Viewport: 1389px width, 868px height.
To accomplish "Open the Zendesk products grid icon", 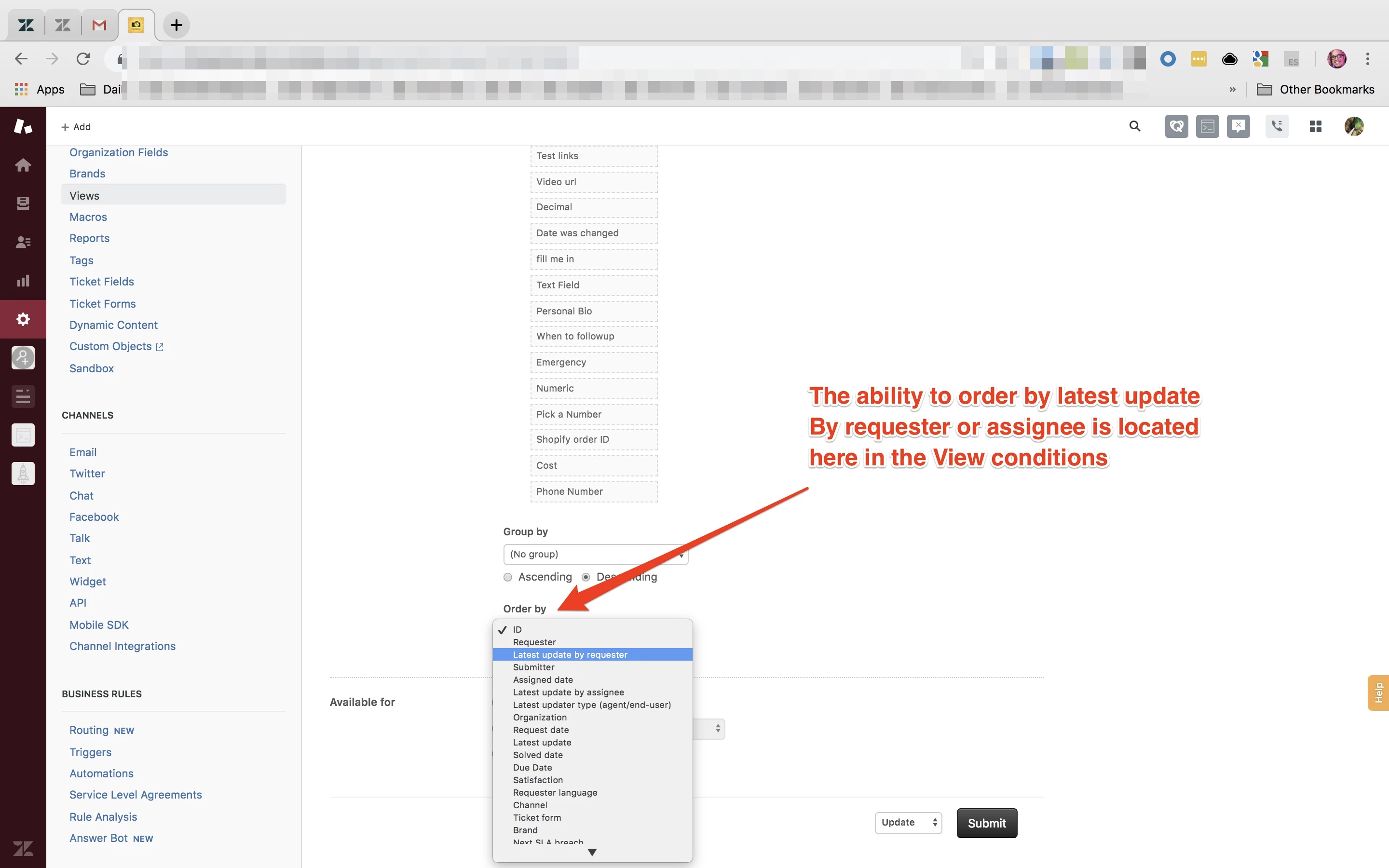I will 1316,126.
